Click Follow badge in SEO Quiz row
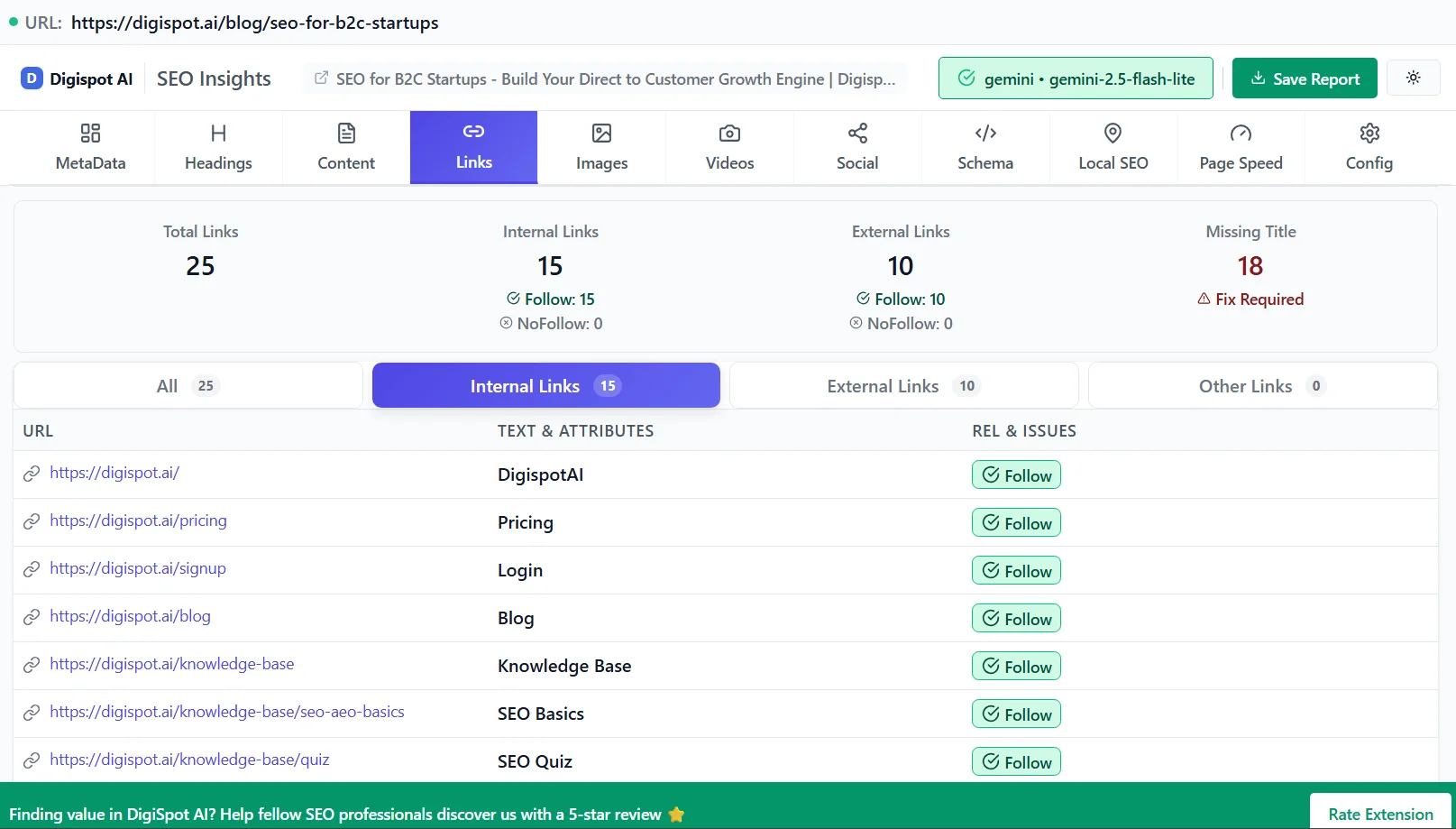This screenshot has width=1456, height=829. [x=1016, y=762]
